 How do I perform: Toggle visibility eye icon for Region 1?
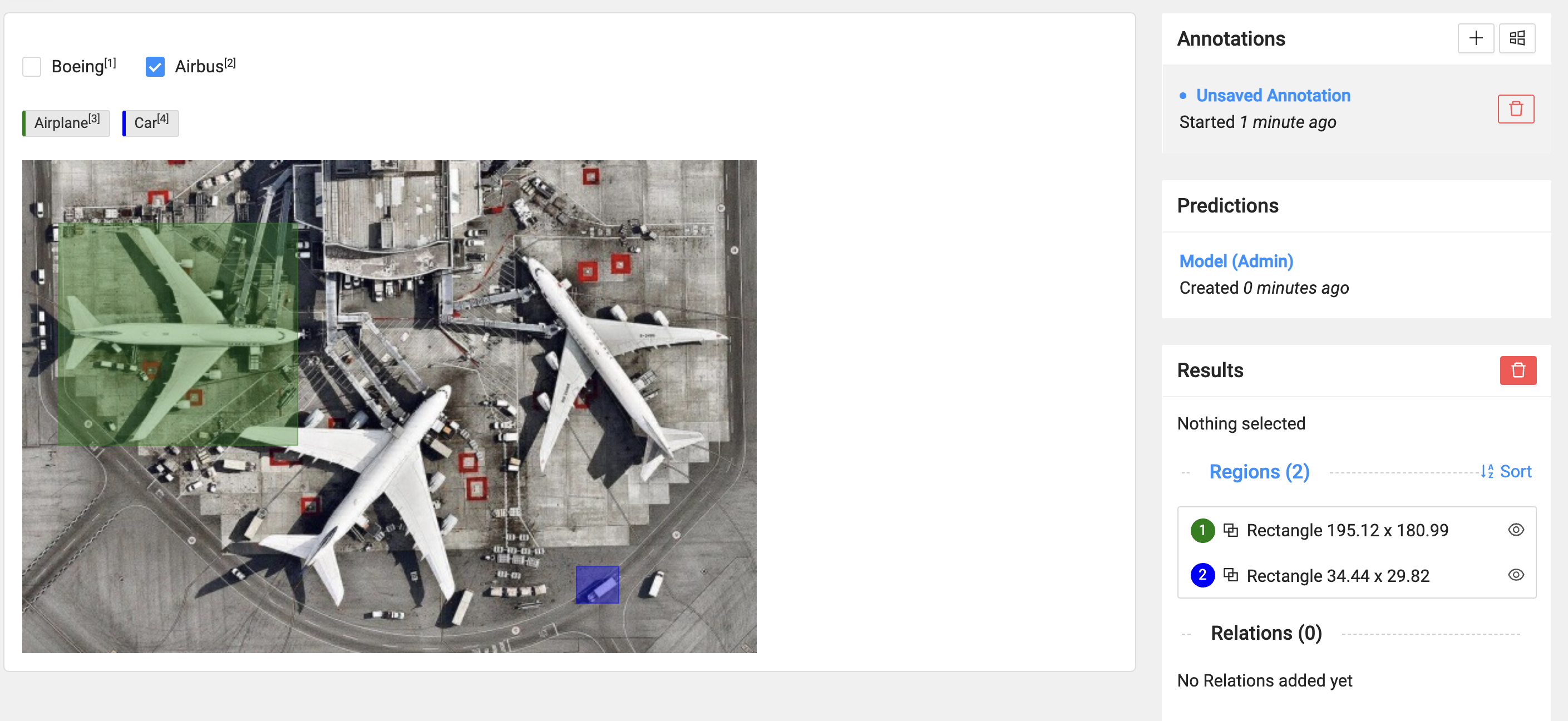click(x=1517, y=530)
